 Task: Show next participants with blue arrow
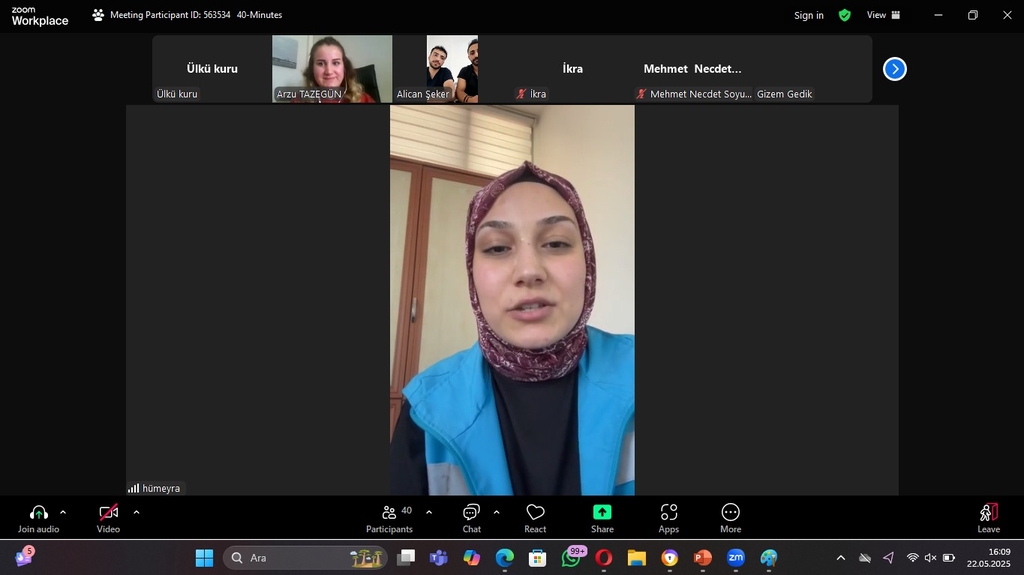point(894,69)
